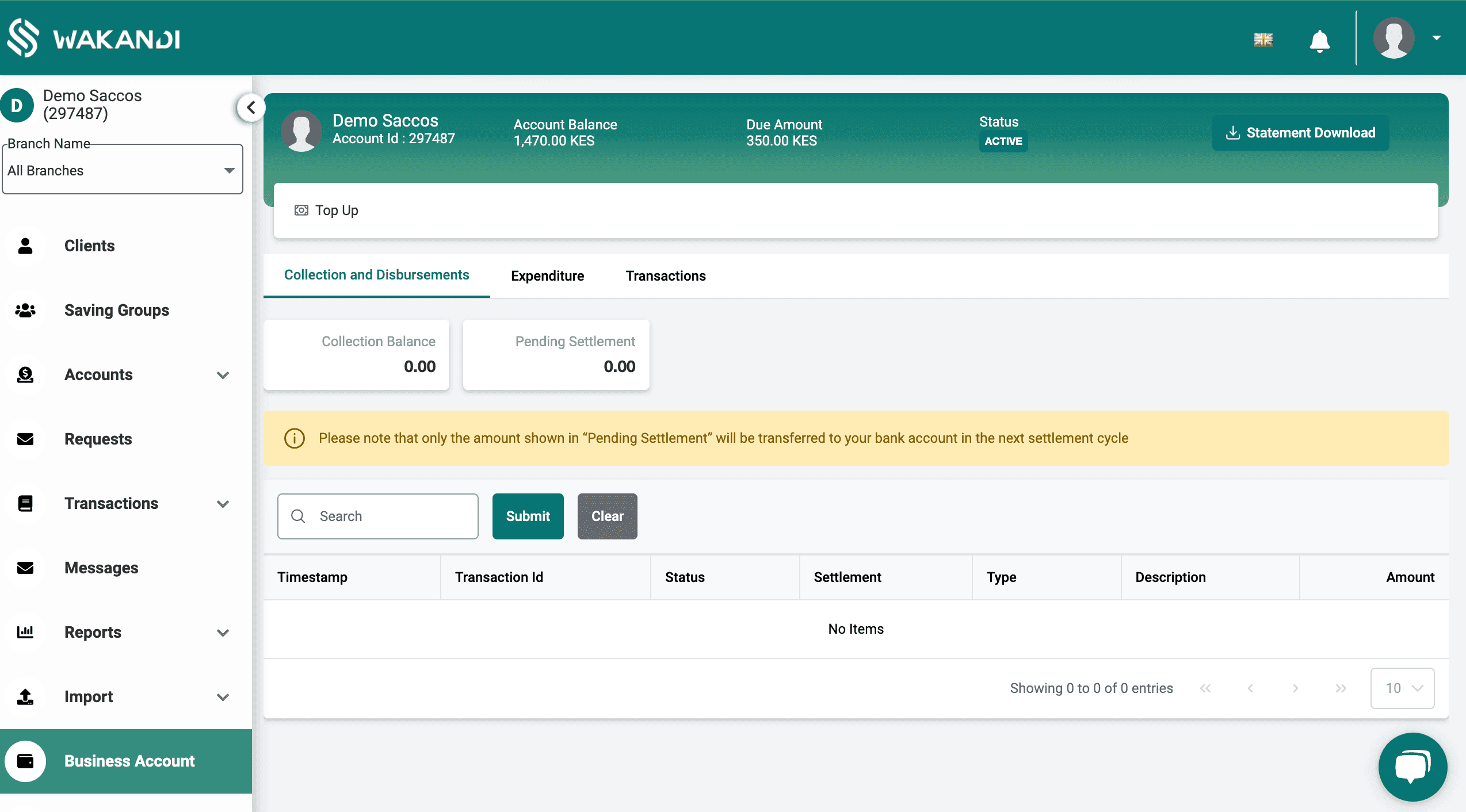Go to next page of entries
Viewport: 1466px width, 812px height.
(x=1295, y=688)
